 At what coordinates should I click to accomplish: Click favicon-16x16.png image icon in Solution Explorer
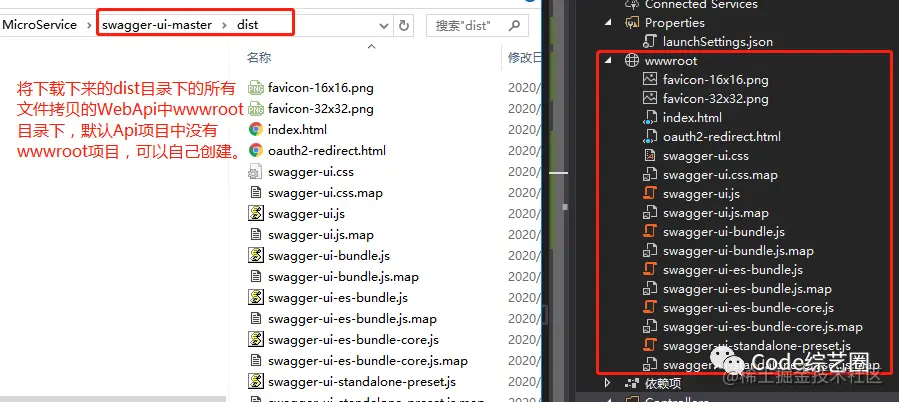tap(650, 80)
